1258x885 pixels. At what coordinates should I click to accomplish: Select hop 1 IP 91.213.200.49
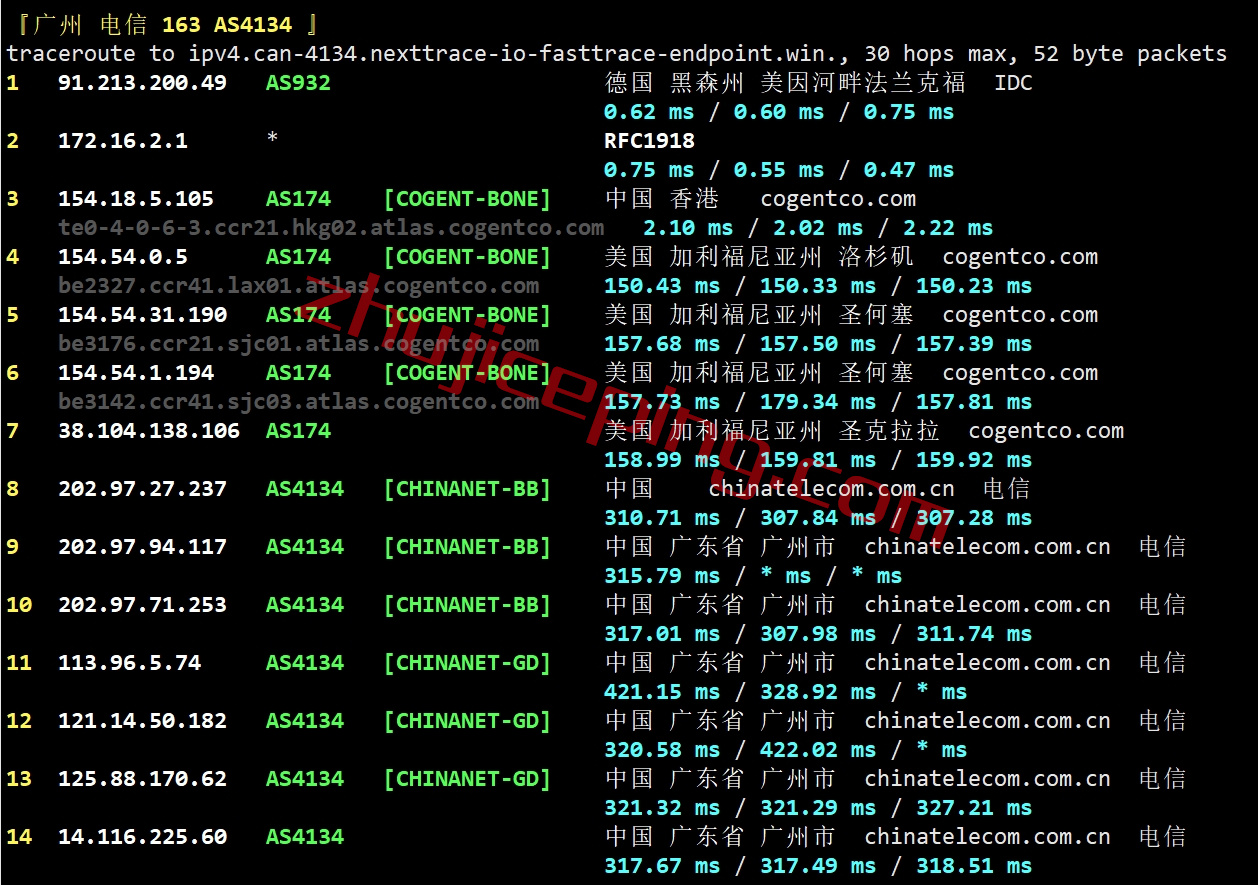click(x=142, y=83)
